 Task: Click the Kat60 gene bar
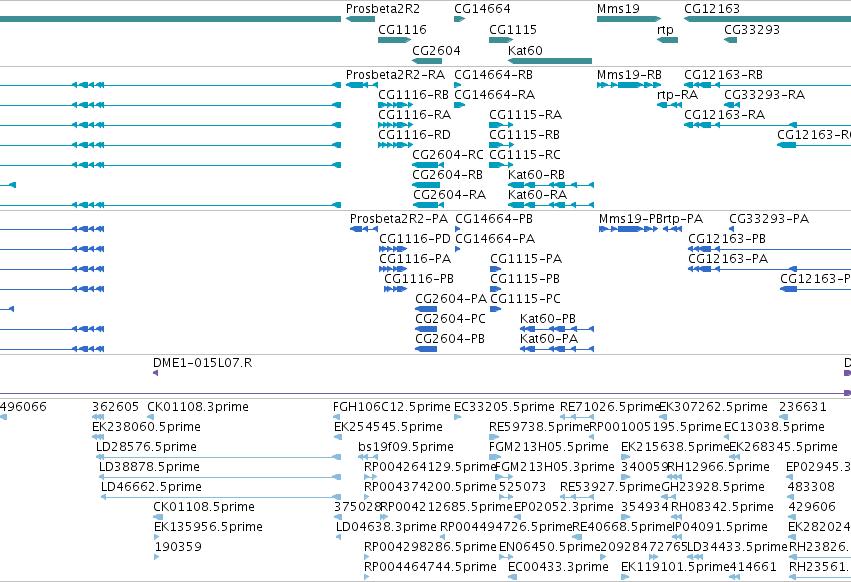[550, 61]
